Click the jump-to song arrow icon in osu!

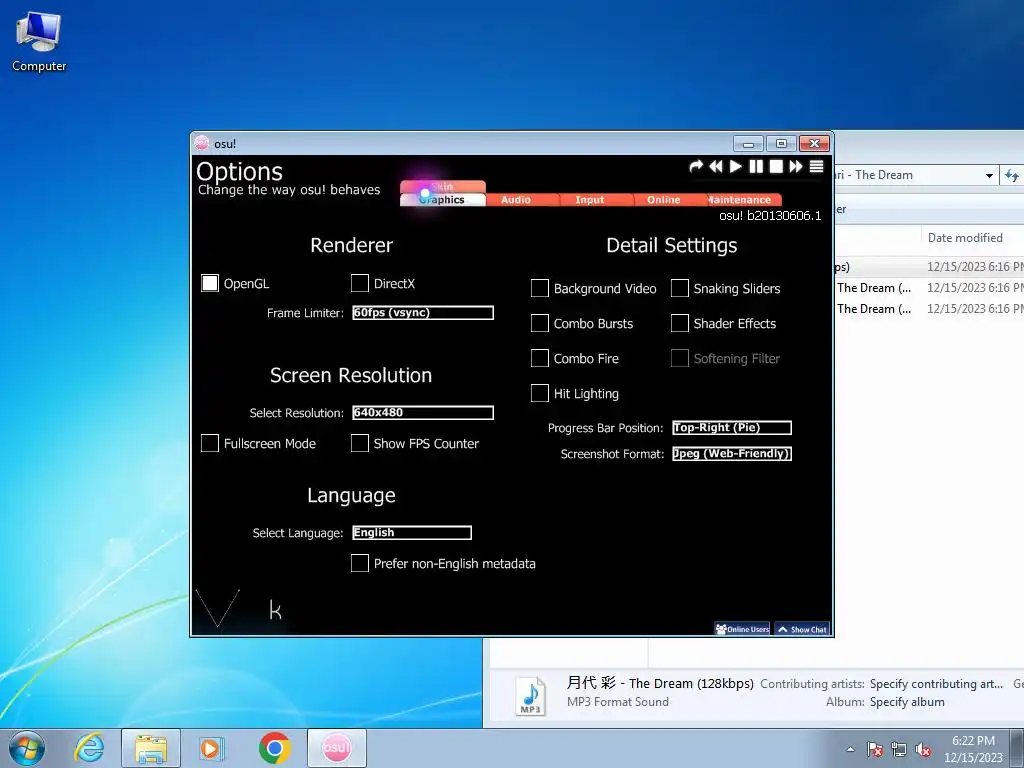pyautogui.click(x=696, y=167)
